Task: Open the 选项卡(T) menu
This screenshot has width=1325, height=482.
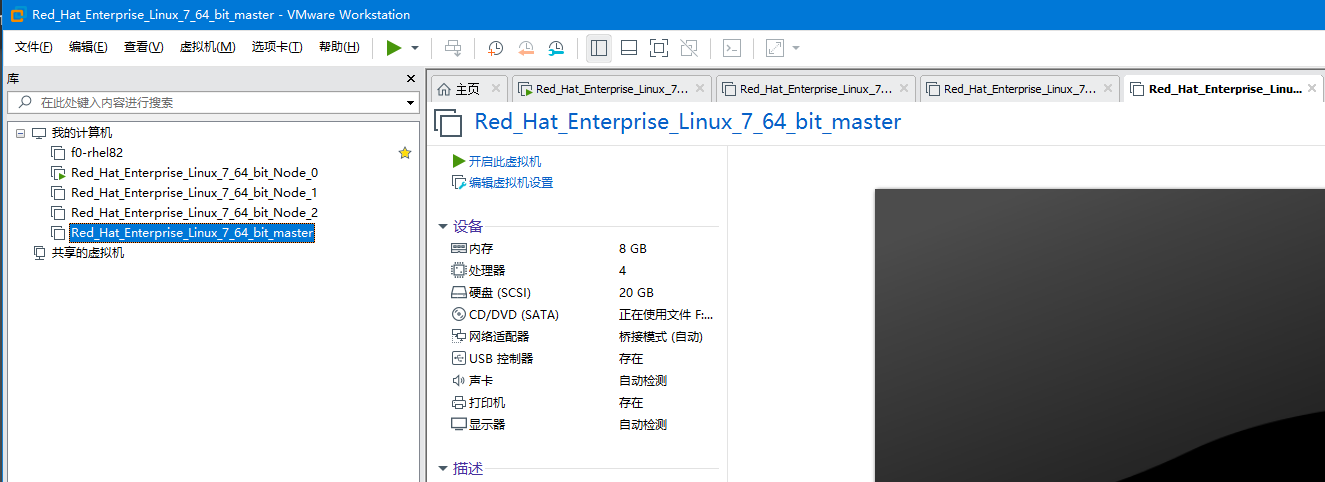Action: (277, 47)
